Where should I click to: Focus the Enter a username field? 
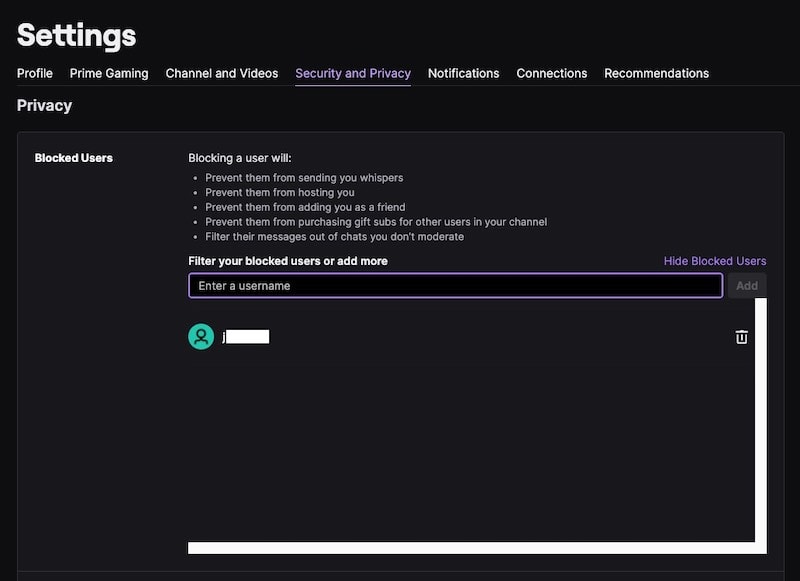(456, 286)
